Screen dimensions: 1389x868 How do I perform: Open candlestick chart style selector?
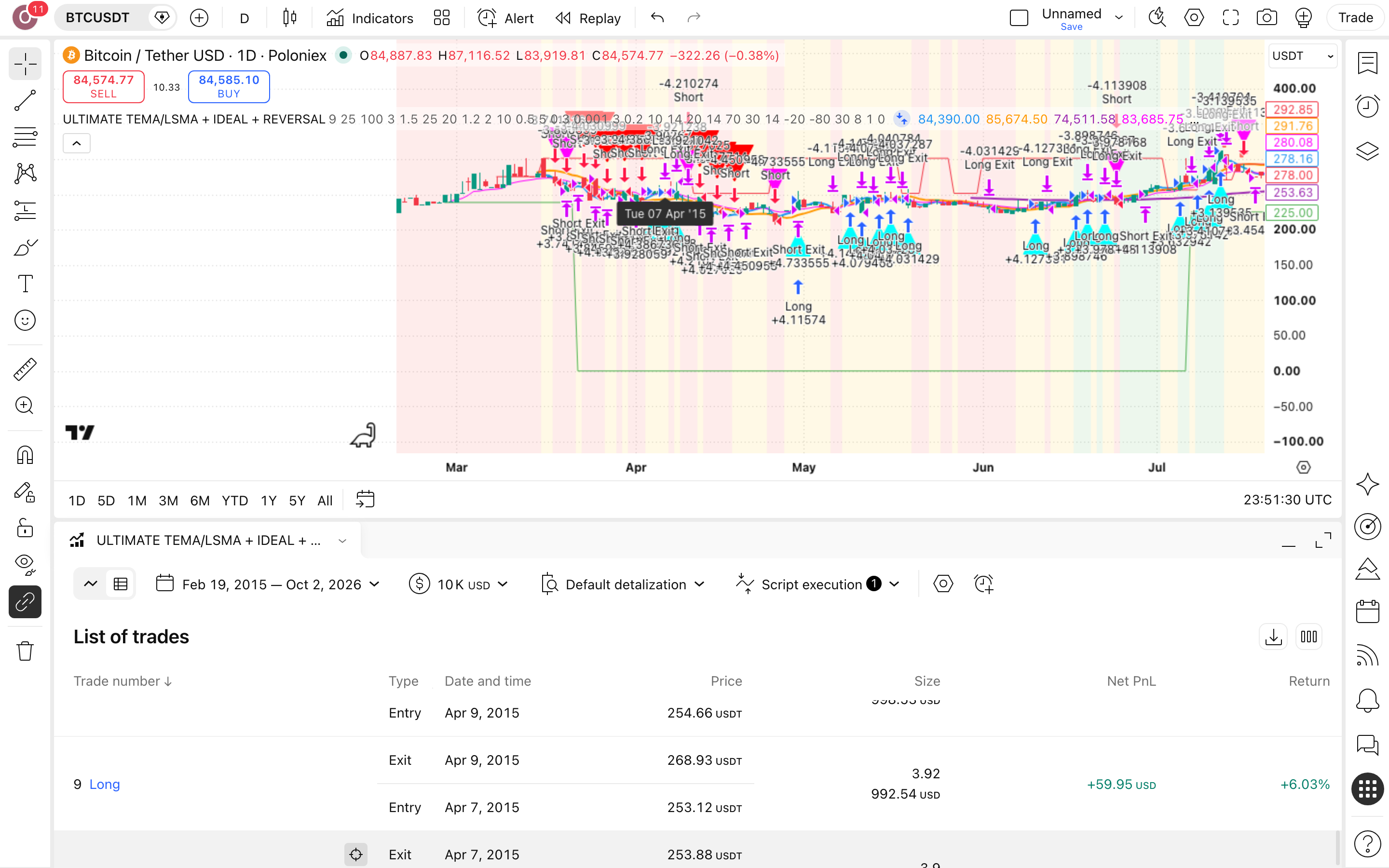coord(290,18)
